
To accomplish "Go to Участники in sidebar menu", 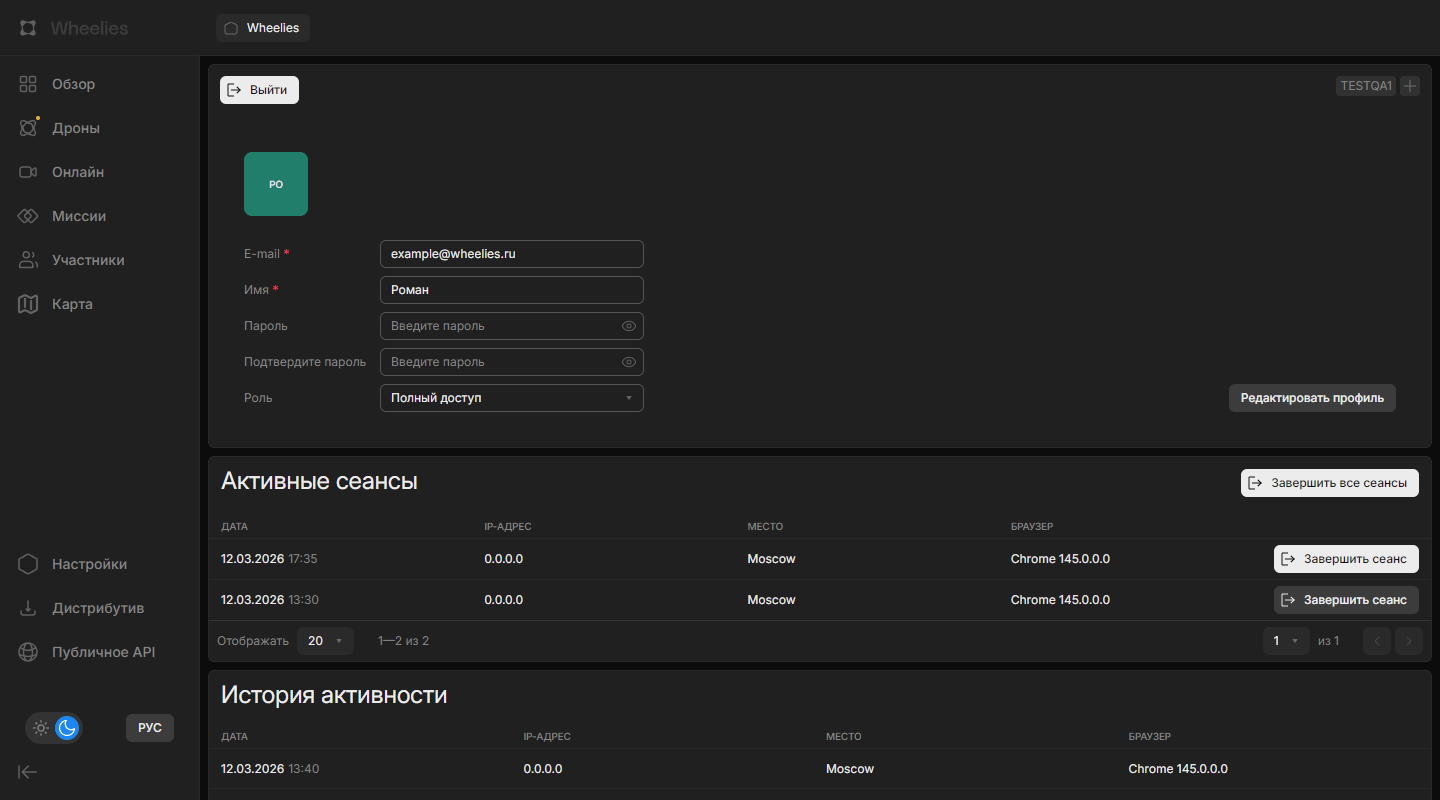I will tap(88, 260).
